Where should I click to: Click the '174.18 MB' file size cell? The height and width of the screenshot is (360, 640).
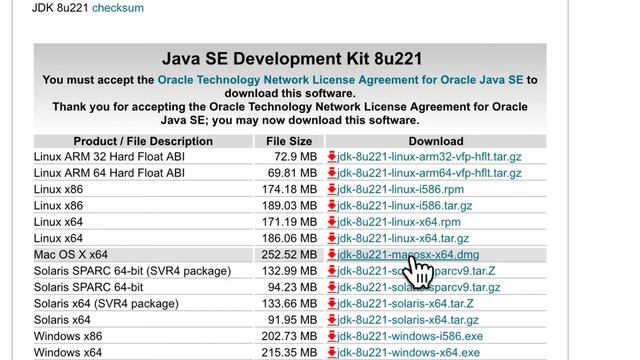click(x=289, y=189)
